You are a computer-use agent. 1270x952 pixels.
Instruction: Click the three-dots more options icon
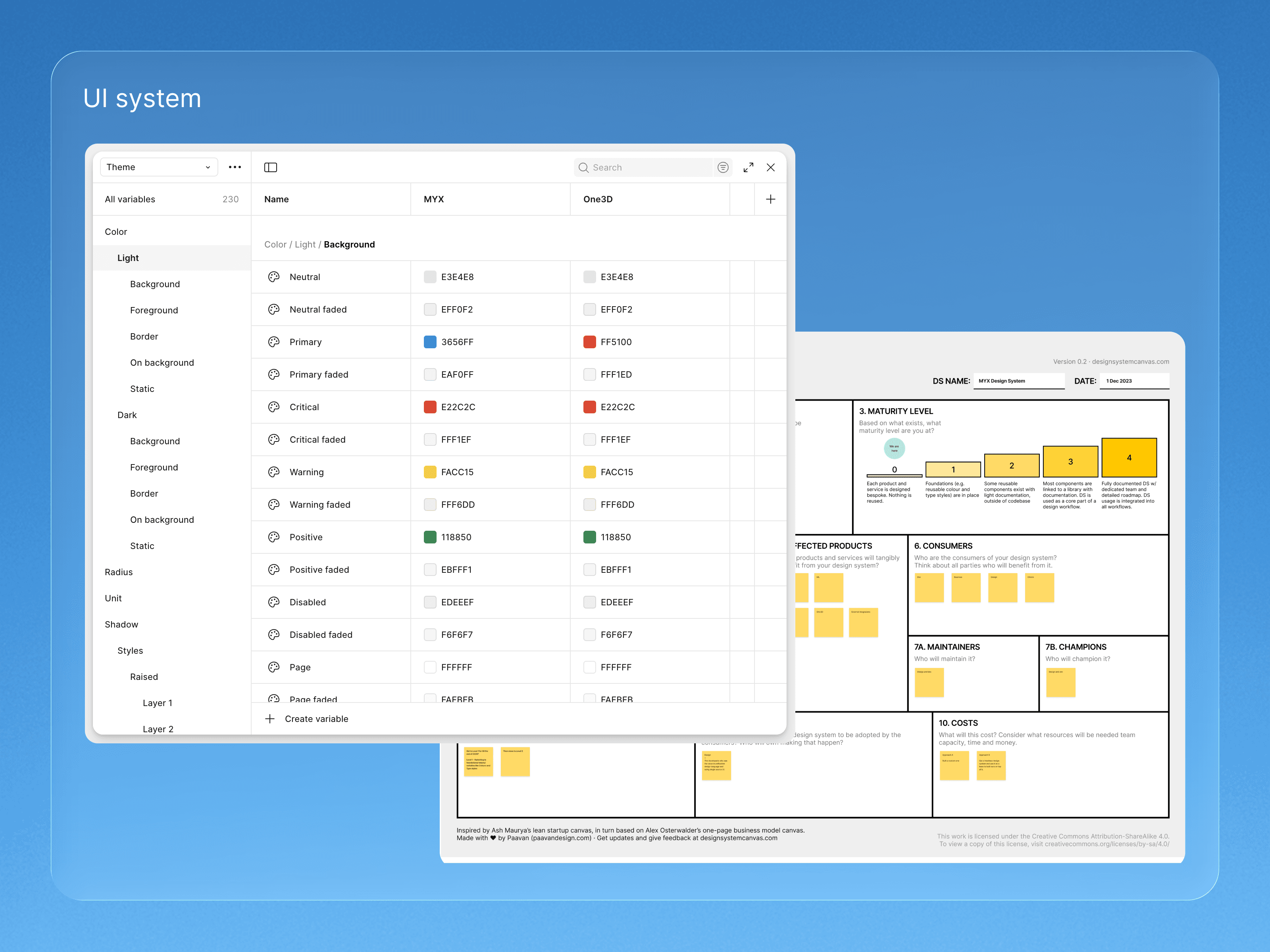(x=235, y=167)
